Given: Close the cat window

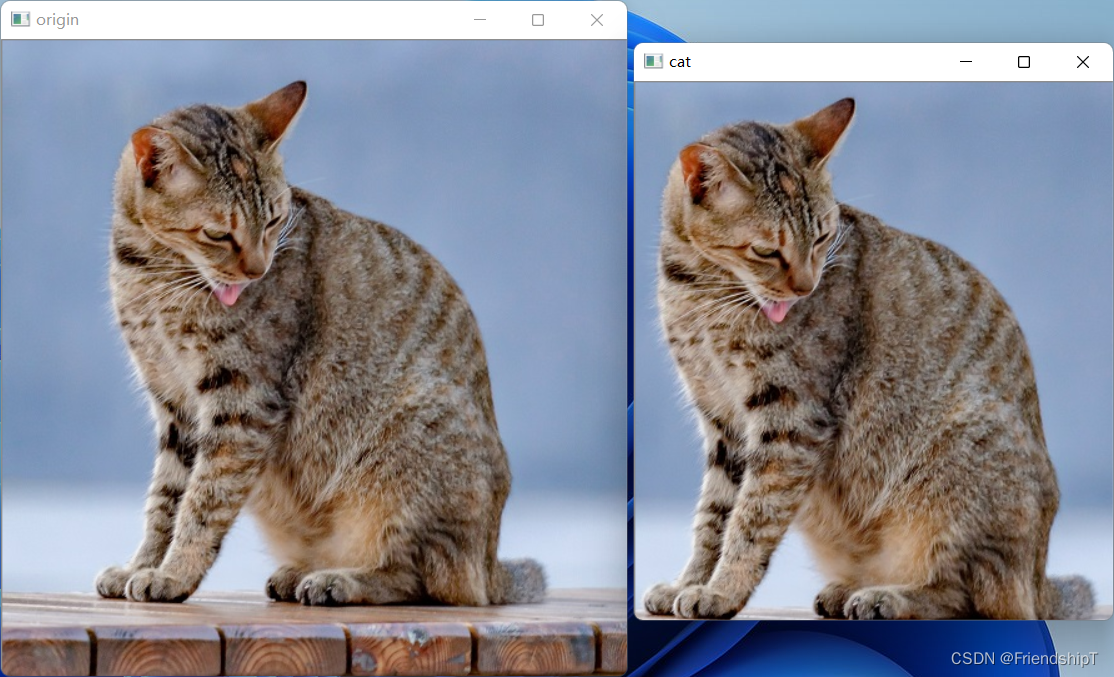Looking at the screenshot, I should 1082,62.
